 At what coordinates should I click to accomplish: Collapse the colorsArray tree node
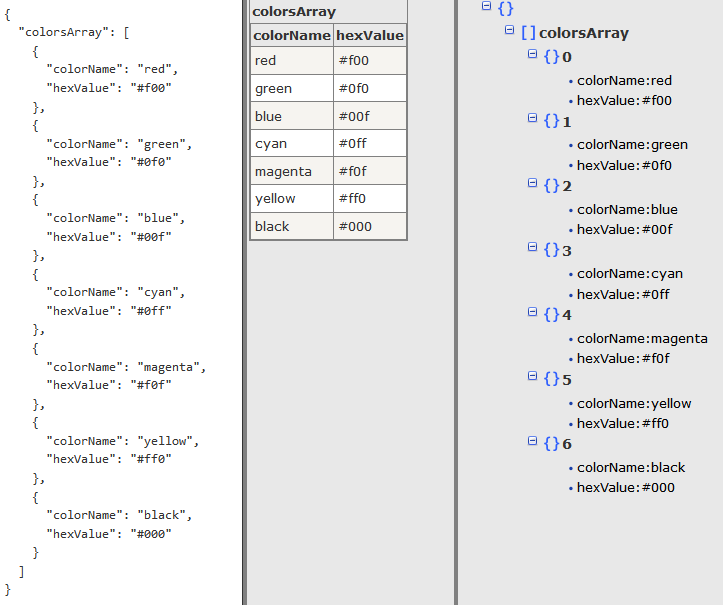510,32
